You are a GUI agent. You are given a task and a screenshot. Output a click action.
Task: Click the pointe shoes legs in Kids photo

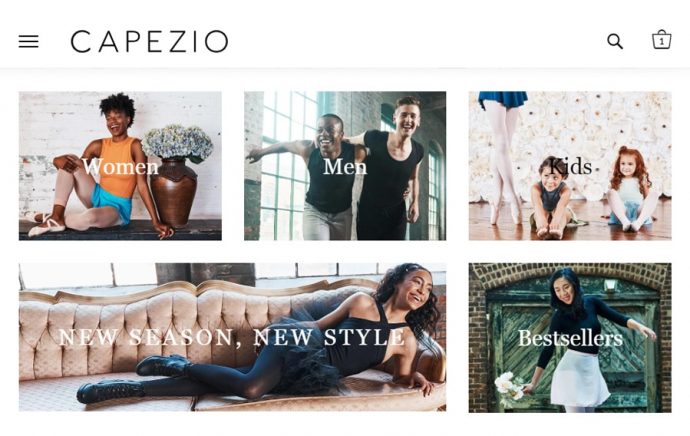pyautogui.click(x=506, y=156)
